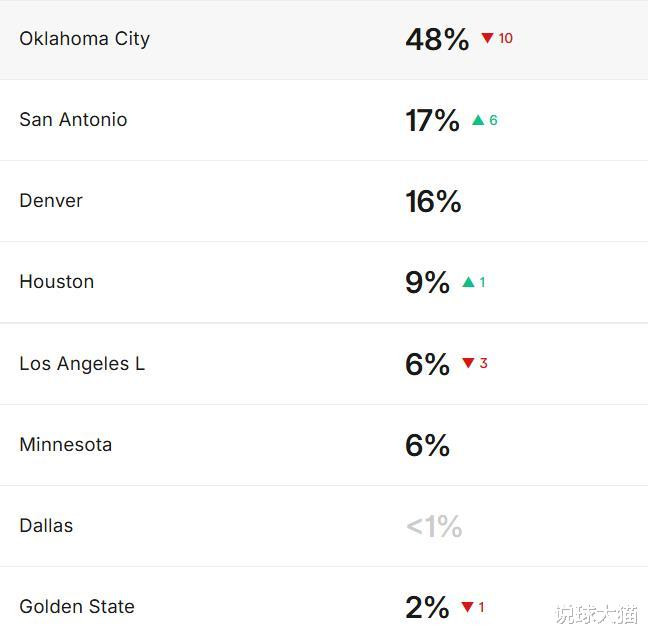Click the Los Angeles L team name
The image size is (648, 639).
pyautogui.click(x=82, y=364)
